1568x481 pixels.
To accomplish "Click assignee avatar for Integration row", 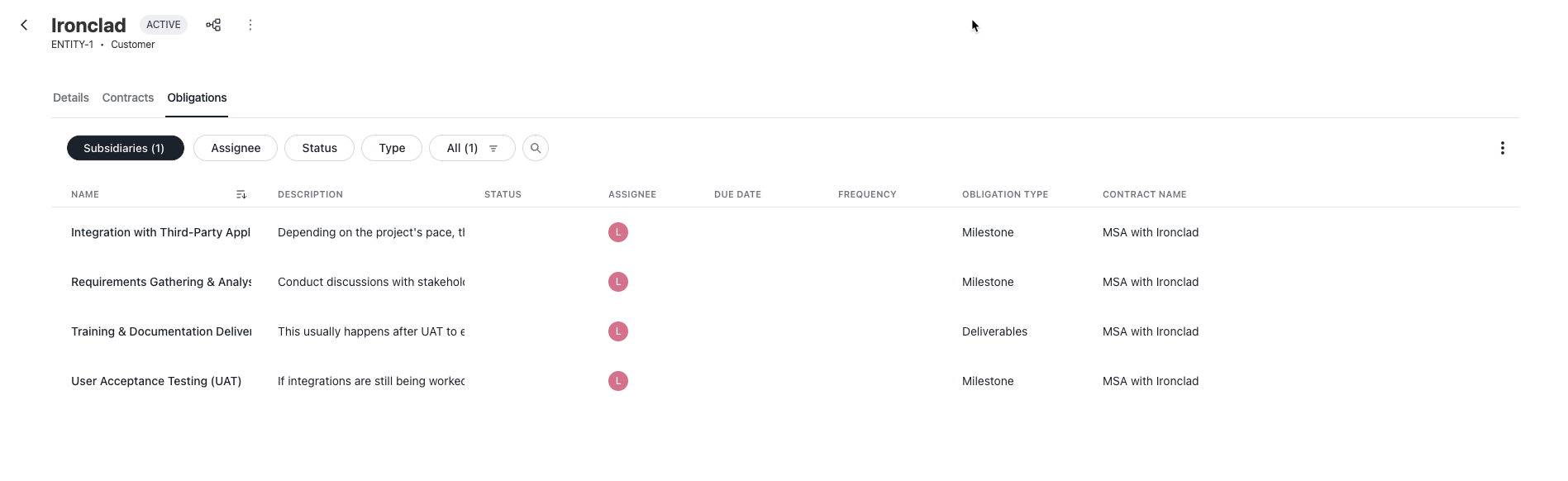I will (x=618, y=232).
